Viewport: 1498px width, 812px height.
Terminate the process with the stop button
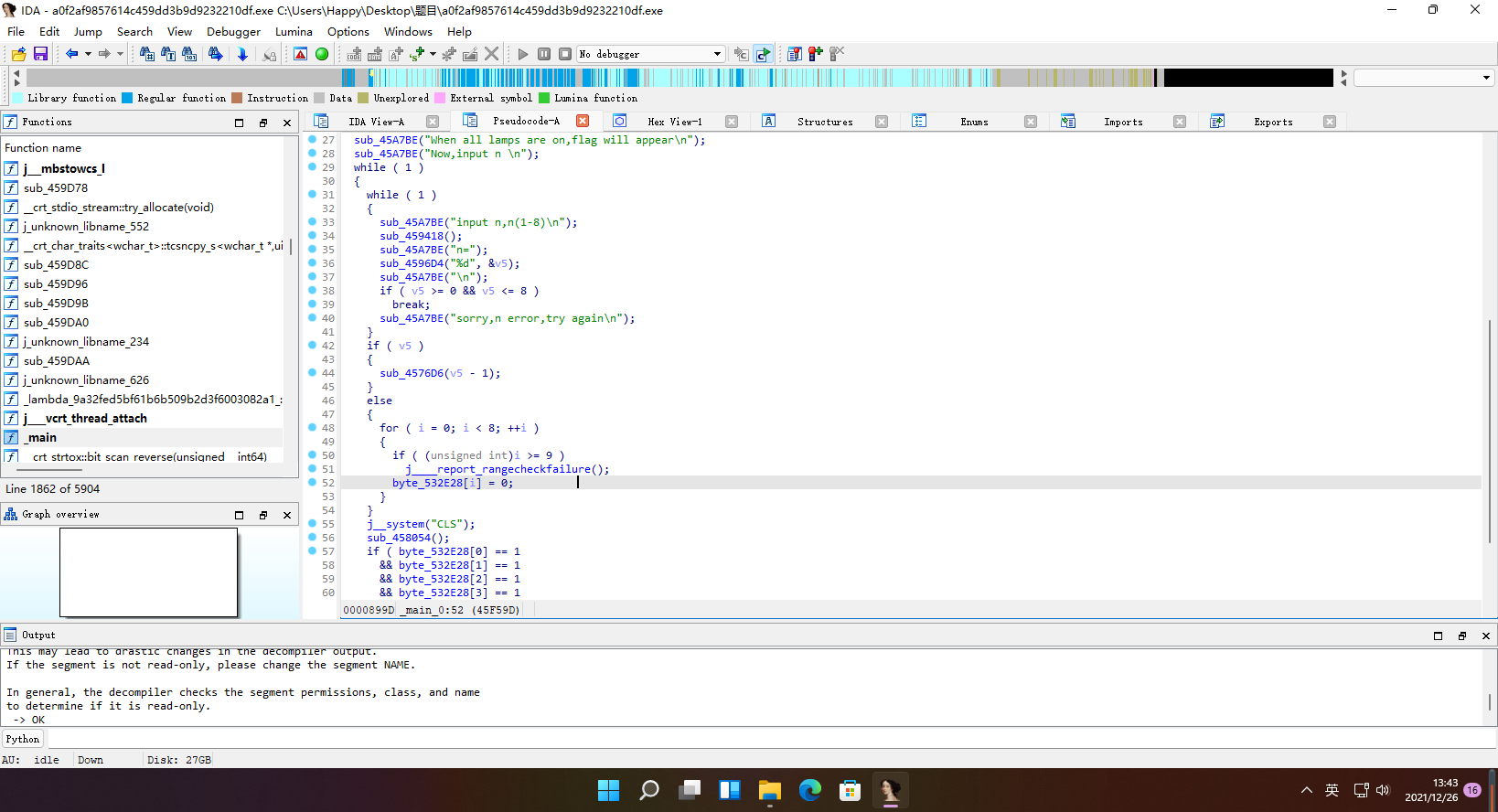tap(565, 54)
